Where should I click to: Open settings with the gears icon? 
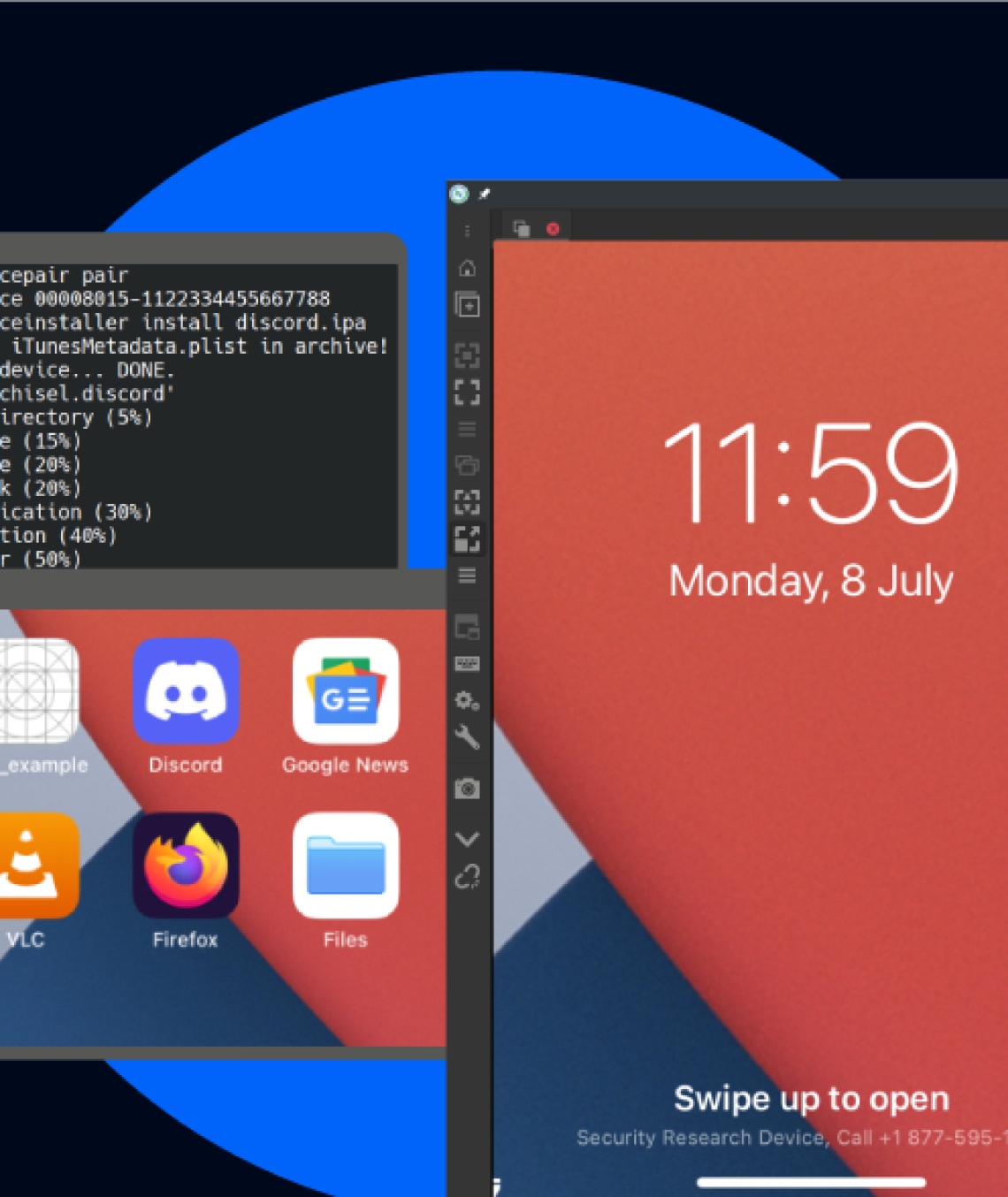click(x=467, y=701)
